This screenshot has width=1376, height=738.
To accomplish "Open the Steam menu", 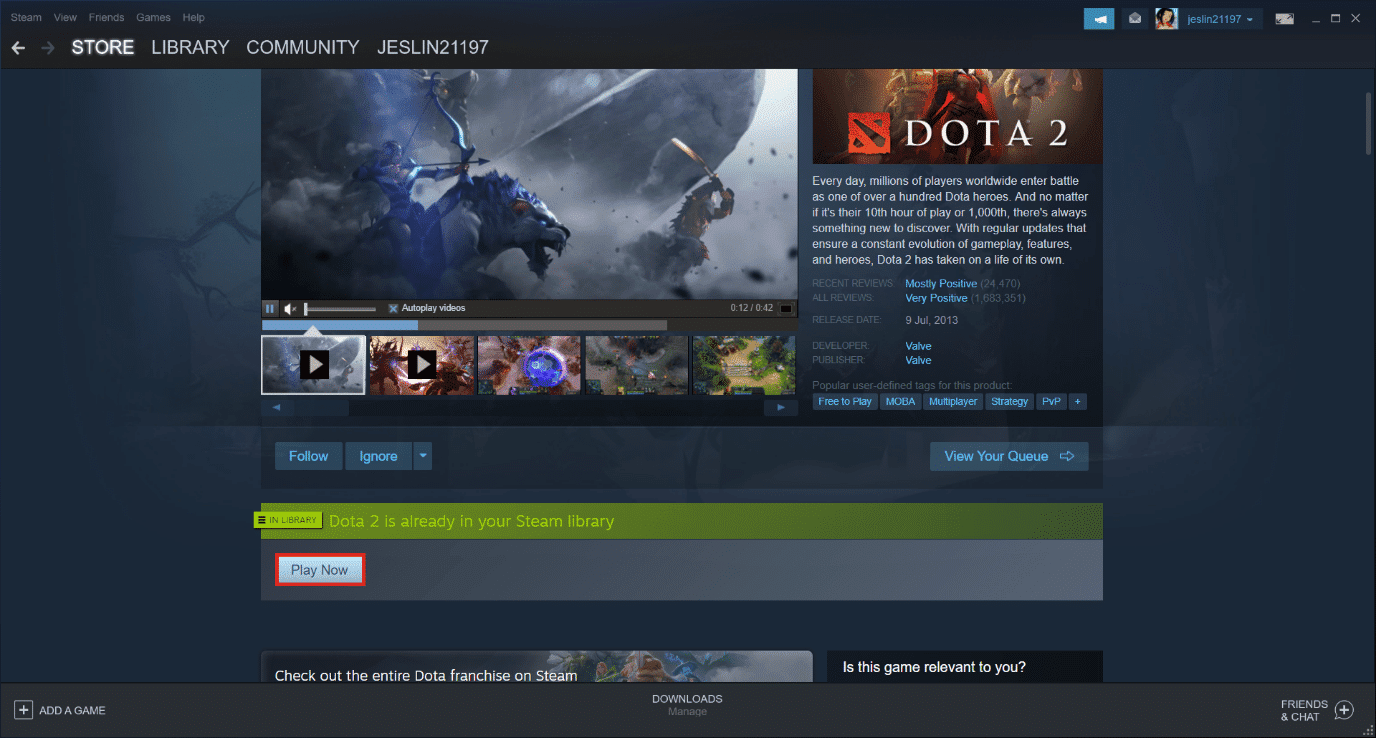I will 26,18.
